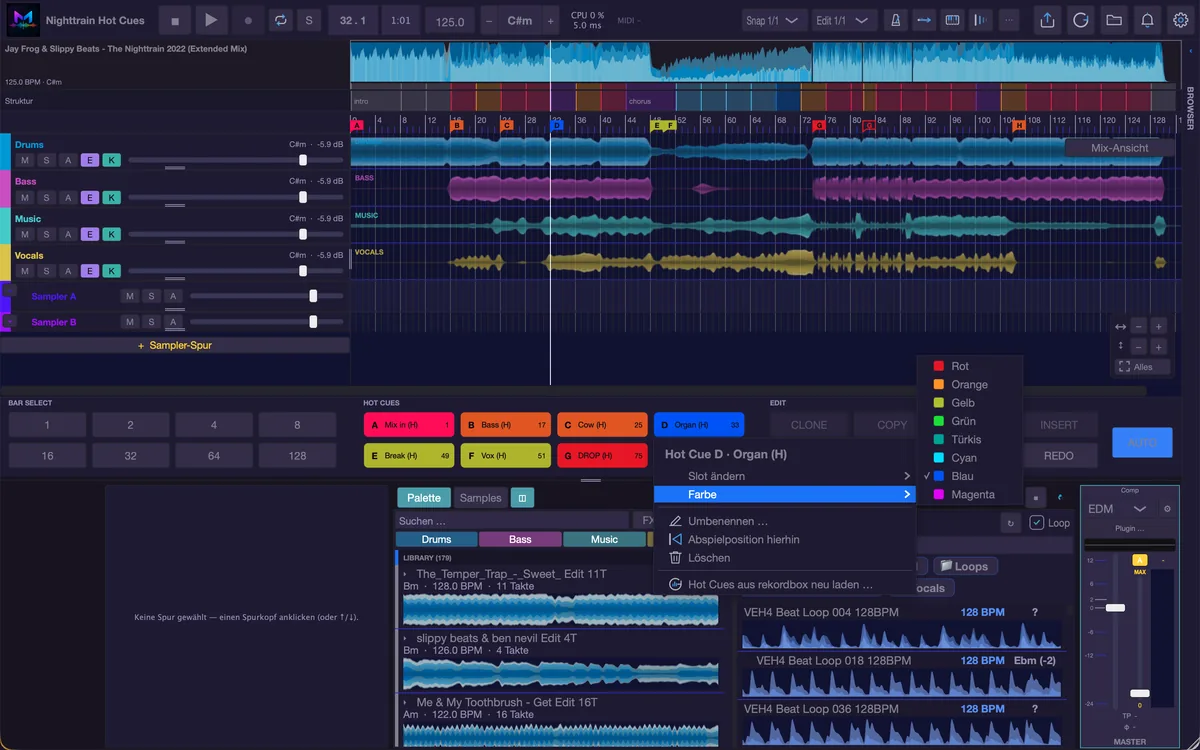Open notifications bell icon

(1147, 20)
